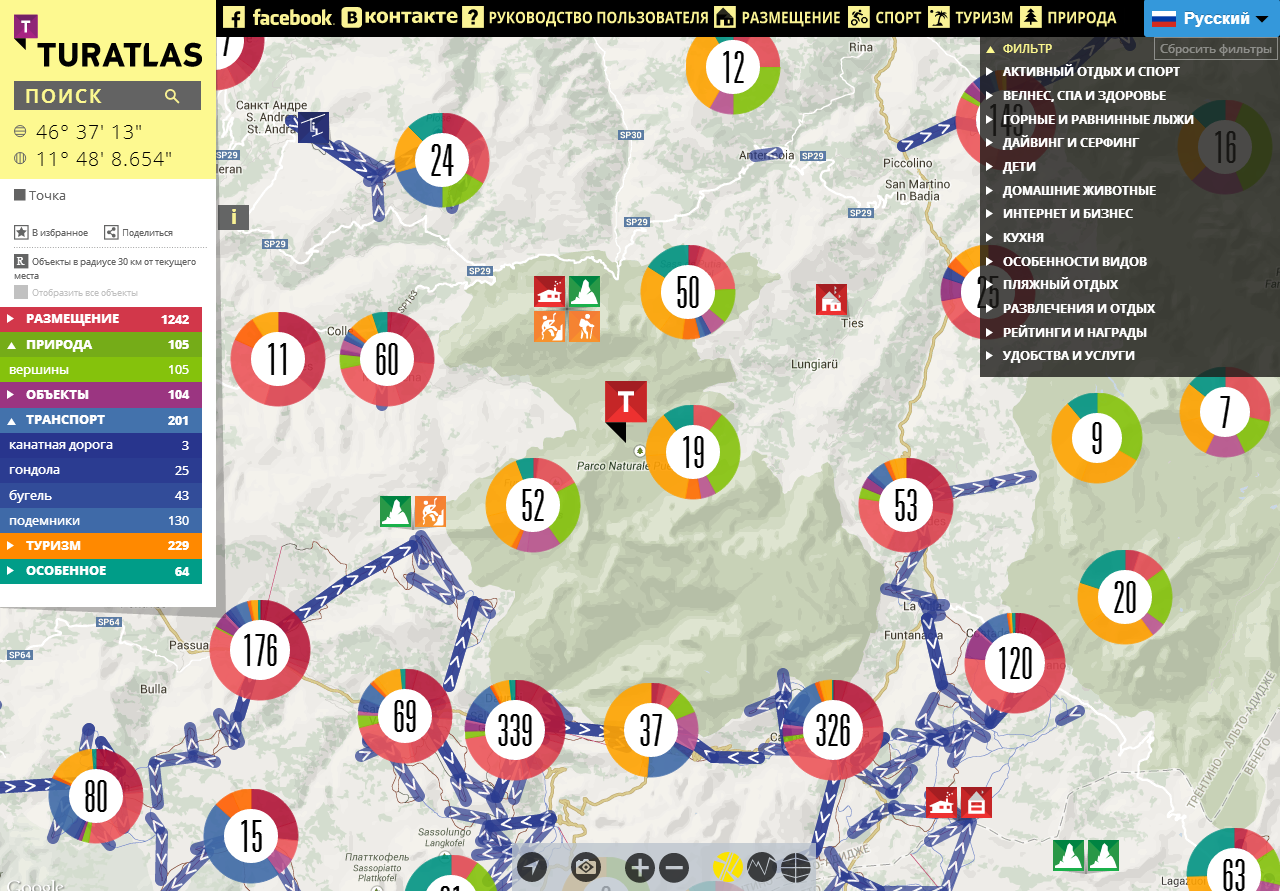Click the camera snapshot icon in bottom toolbar
Viewport: 1280px width, 891px height.
click(x=586, y=867)
